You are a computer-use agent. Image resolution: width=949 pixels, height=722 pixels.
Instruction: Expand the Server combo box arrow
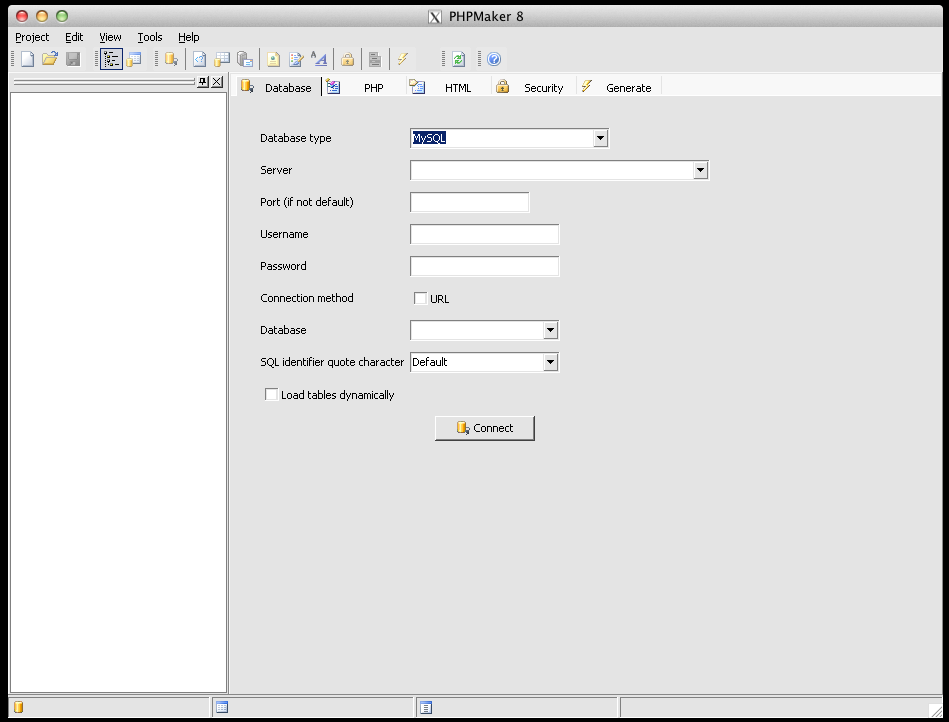tap(700, 170)
